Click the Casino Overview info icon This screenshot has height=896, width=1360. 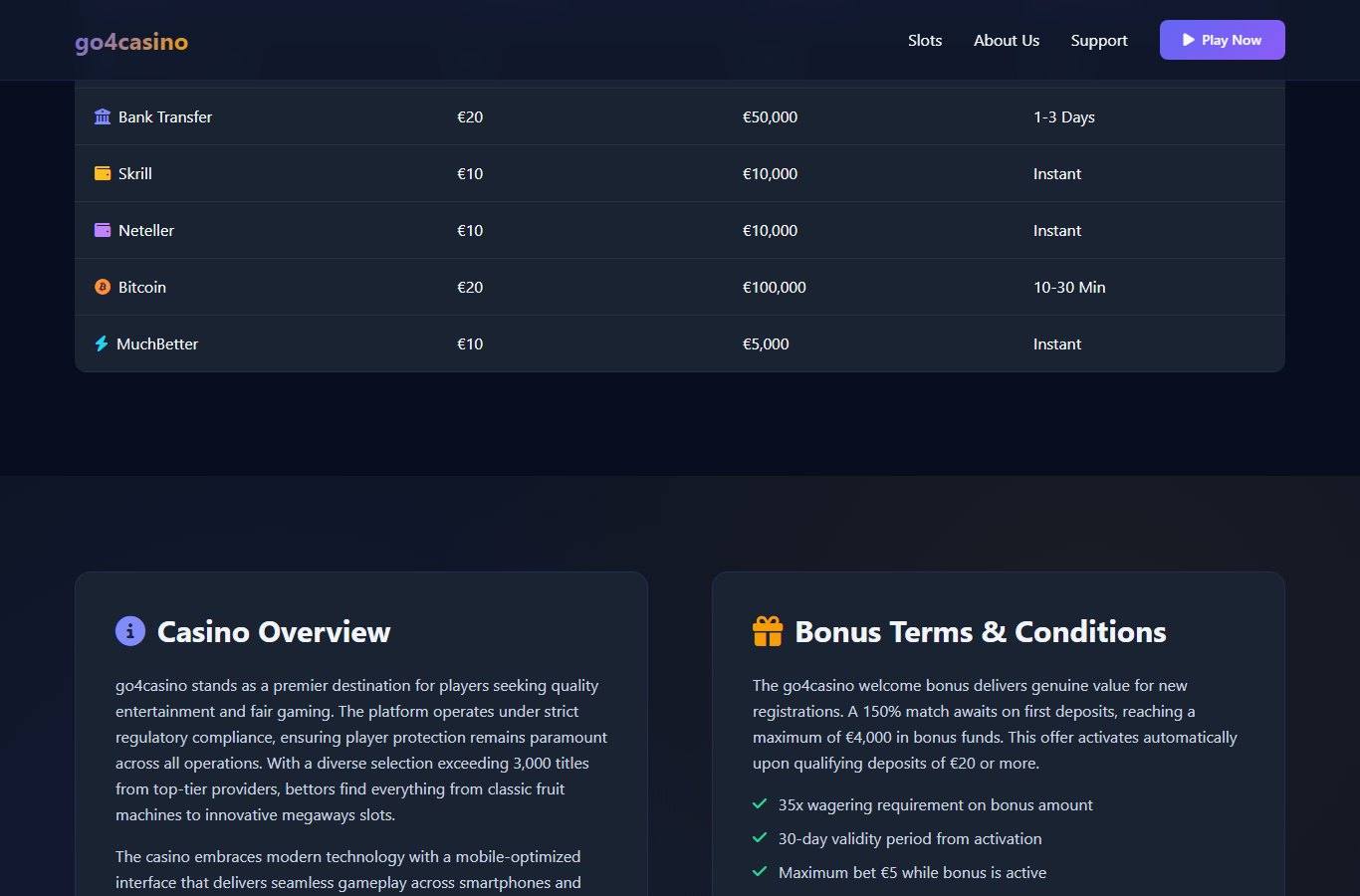pyautogui.click(x=130, y=631)
